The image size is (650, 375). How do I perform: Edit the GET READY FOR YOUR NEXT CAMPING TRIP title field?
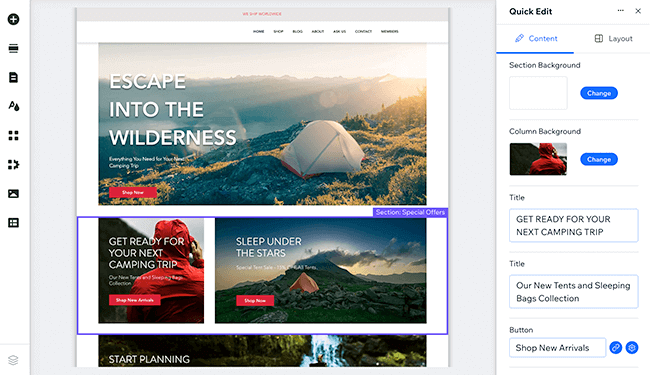[x=574, y=225]
